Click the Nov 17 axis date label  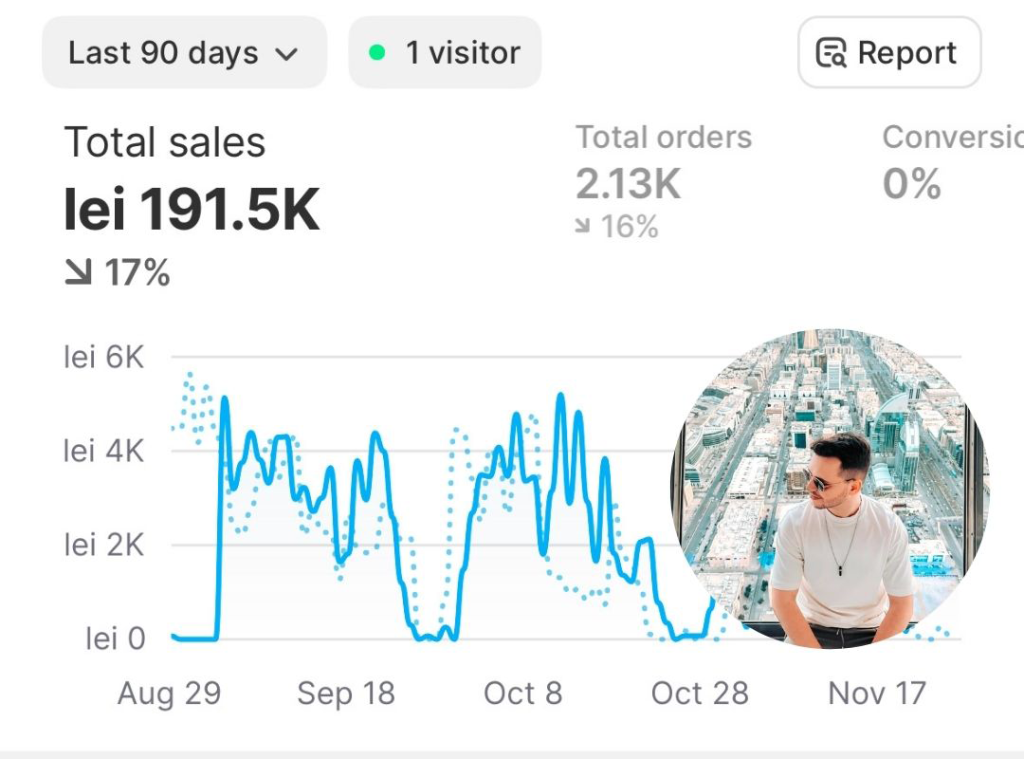877,693
